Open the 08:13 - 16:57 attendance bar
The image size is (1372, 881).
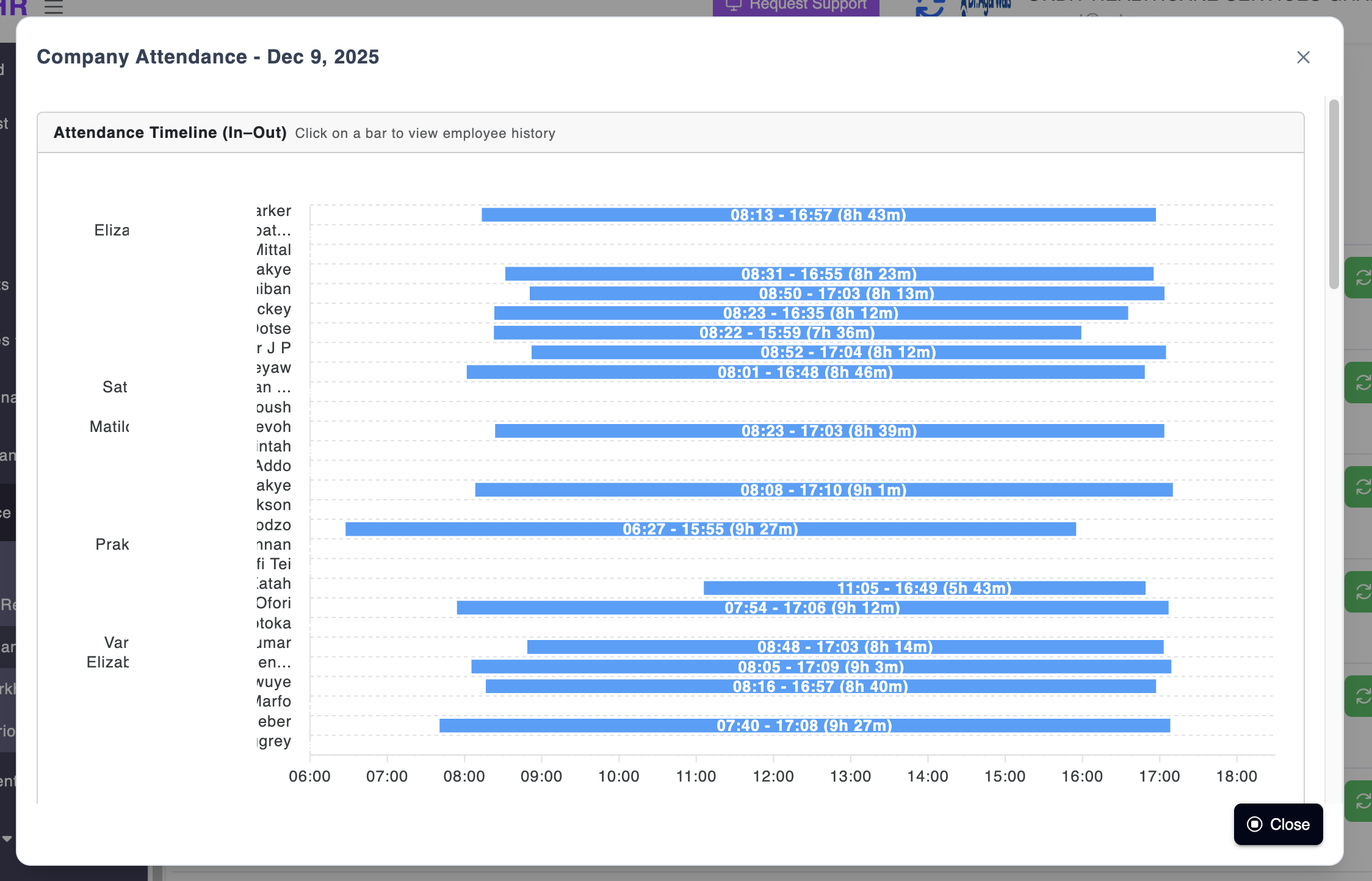(x=818, y=215)
